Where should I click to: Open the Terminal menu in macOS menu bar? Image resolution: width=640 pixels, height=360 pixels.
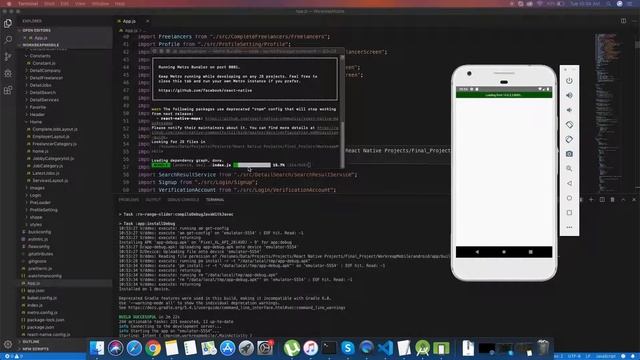[x=28, y=4]
